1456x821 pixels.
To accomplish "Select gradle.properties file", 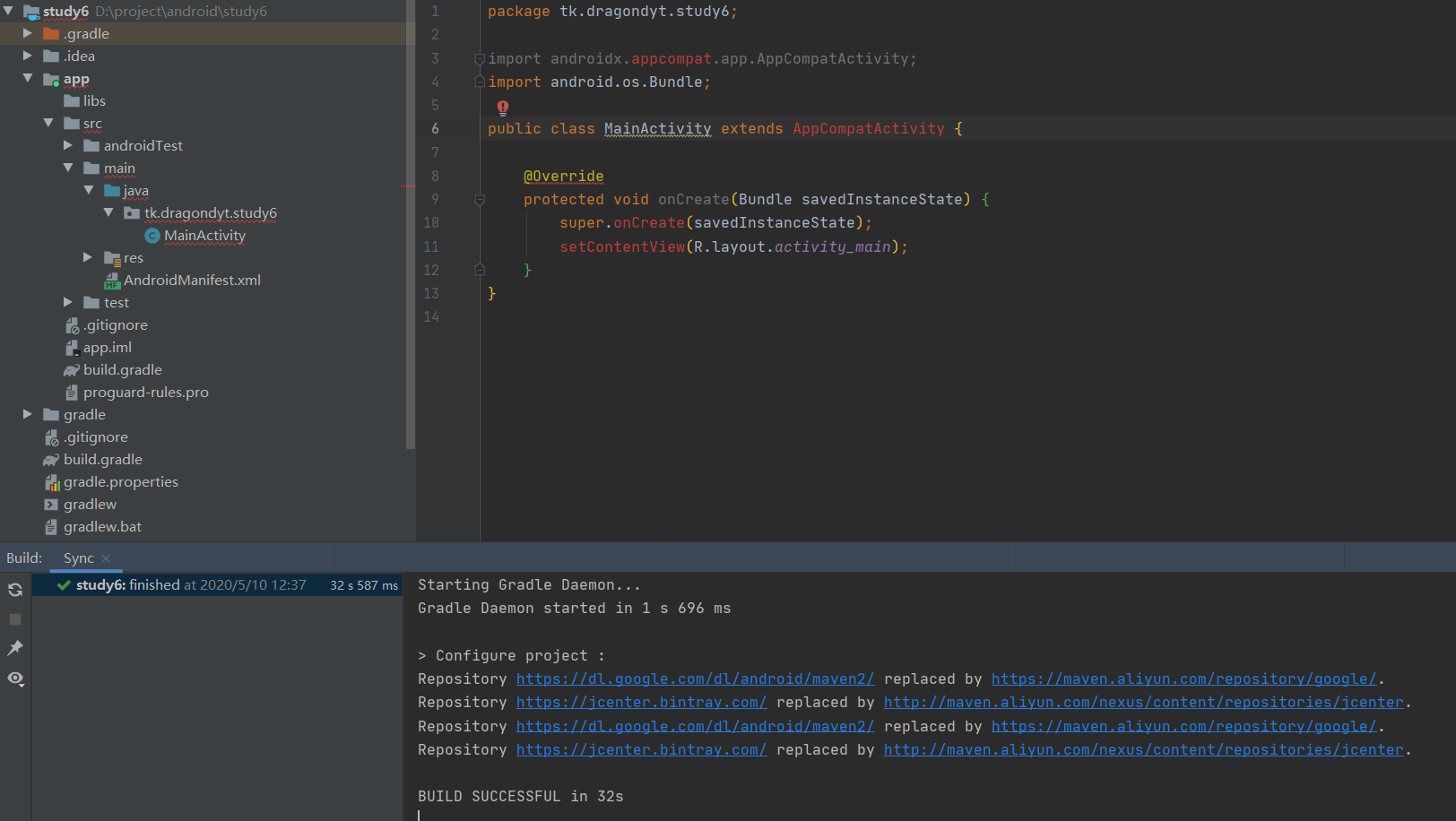I will tap(120, 482).
